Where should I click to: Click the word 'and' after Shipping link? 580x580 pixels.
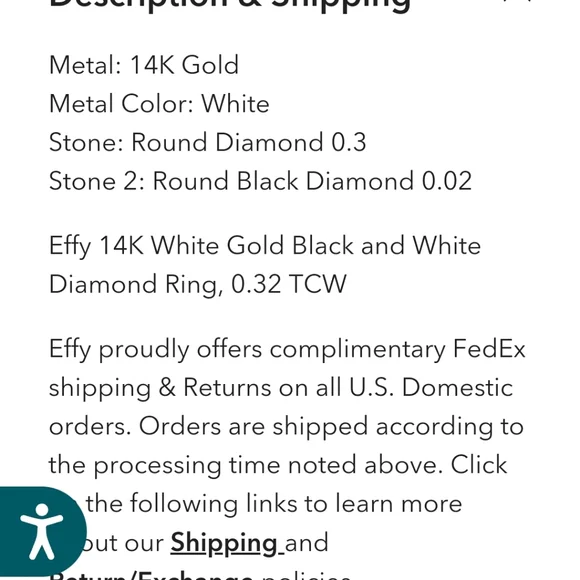point(307,543)
